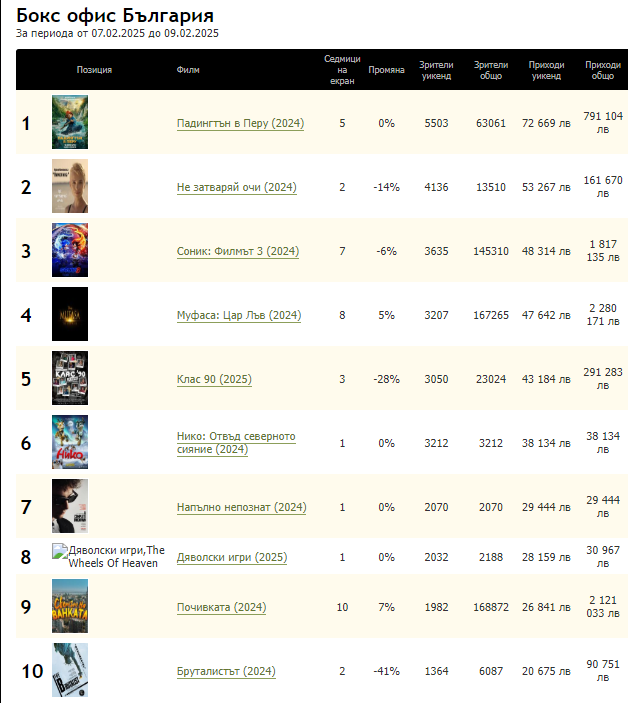Open the Нико: Отвъд северното сияние link
The image size is (628, 703).
(x=235, y=443)
